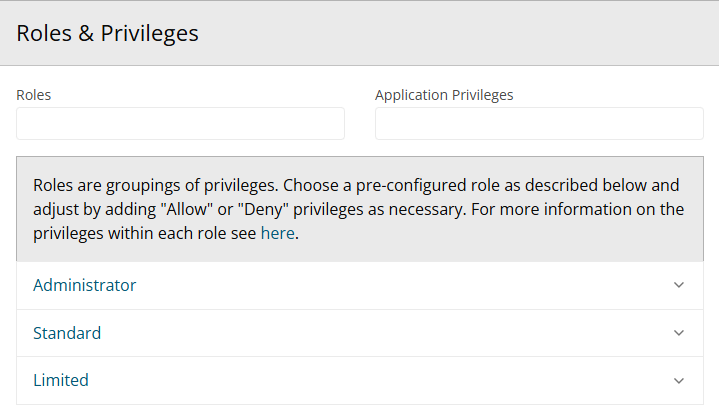
Task: Click the Application Privileges field label
Action: point(444,95)
